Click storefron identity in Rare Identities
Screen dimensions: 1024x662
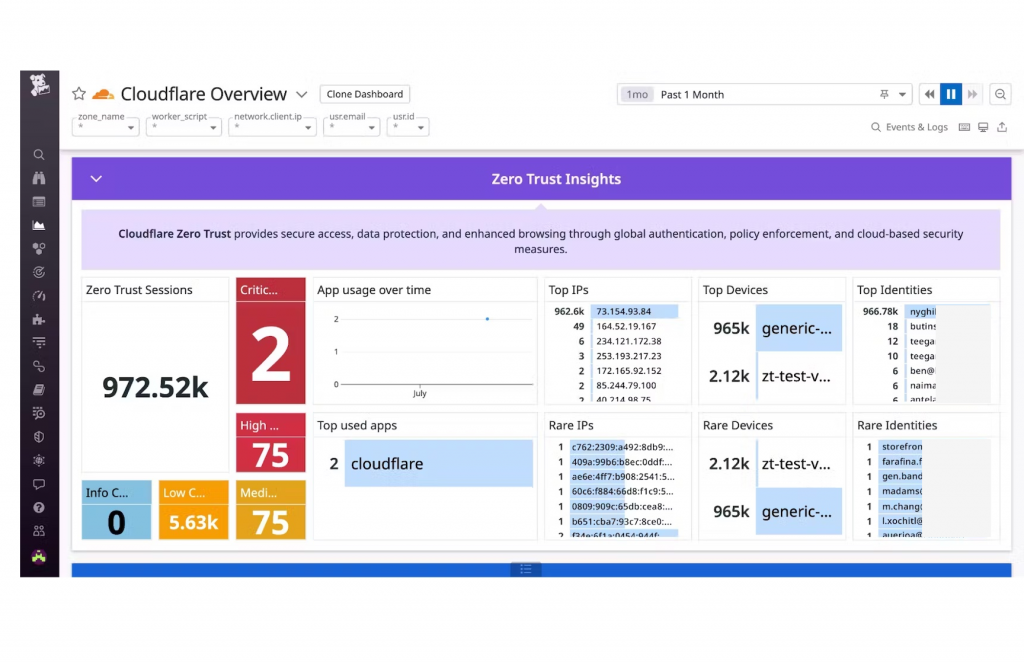coord(902,447)
